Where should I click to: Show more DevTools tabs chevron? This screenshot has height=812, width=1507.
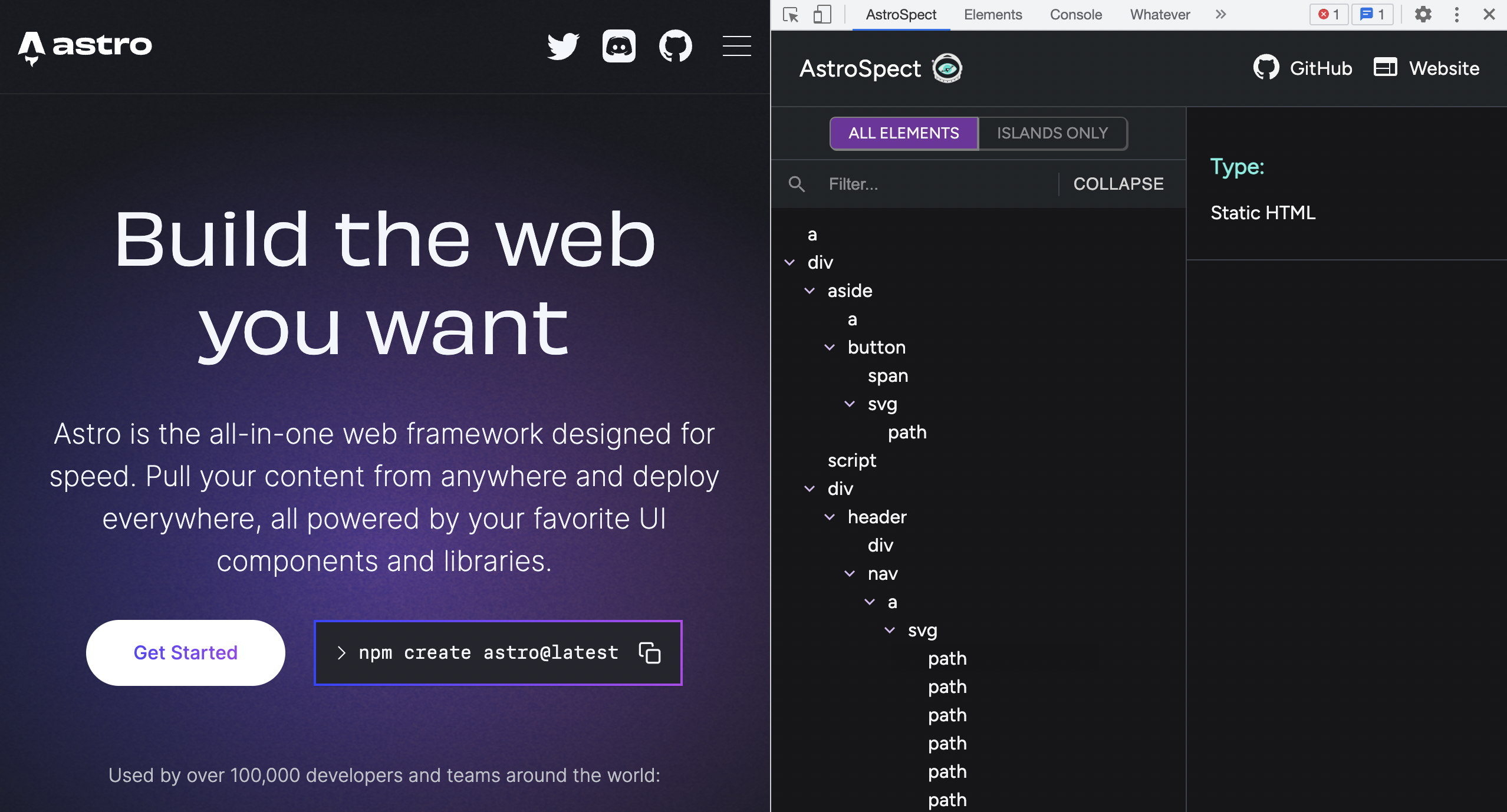[1220, 14]
